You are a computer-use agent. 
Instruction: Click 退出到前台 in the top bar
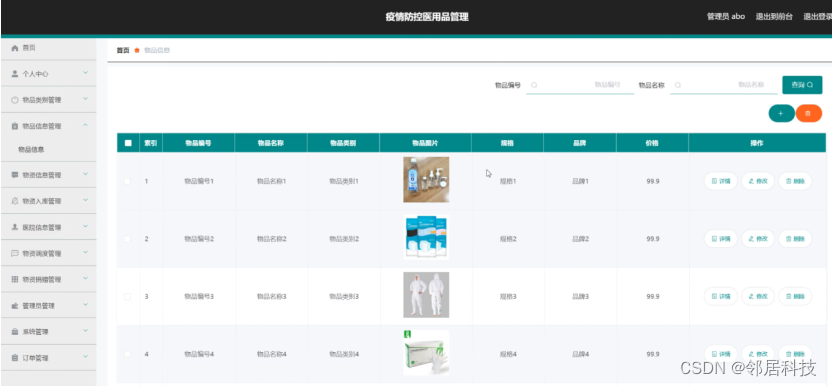[774, 16]
